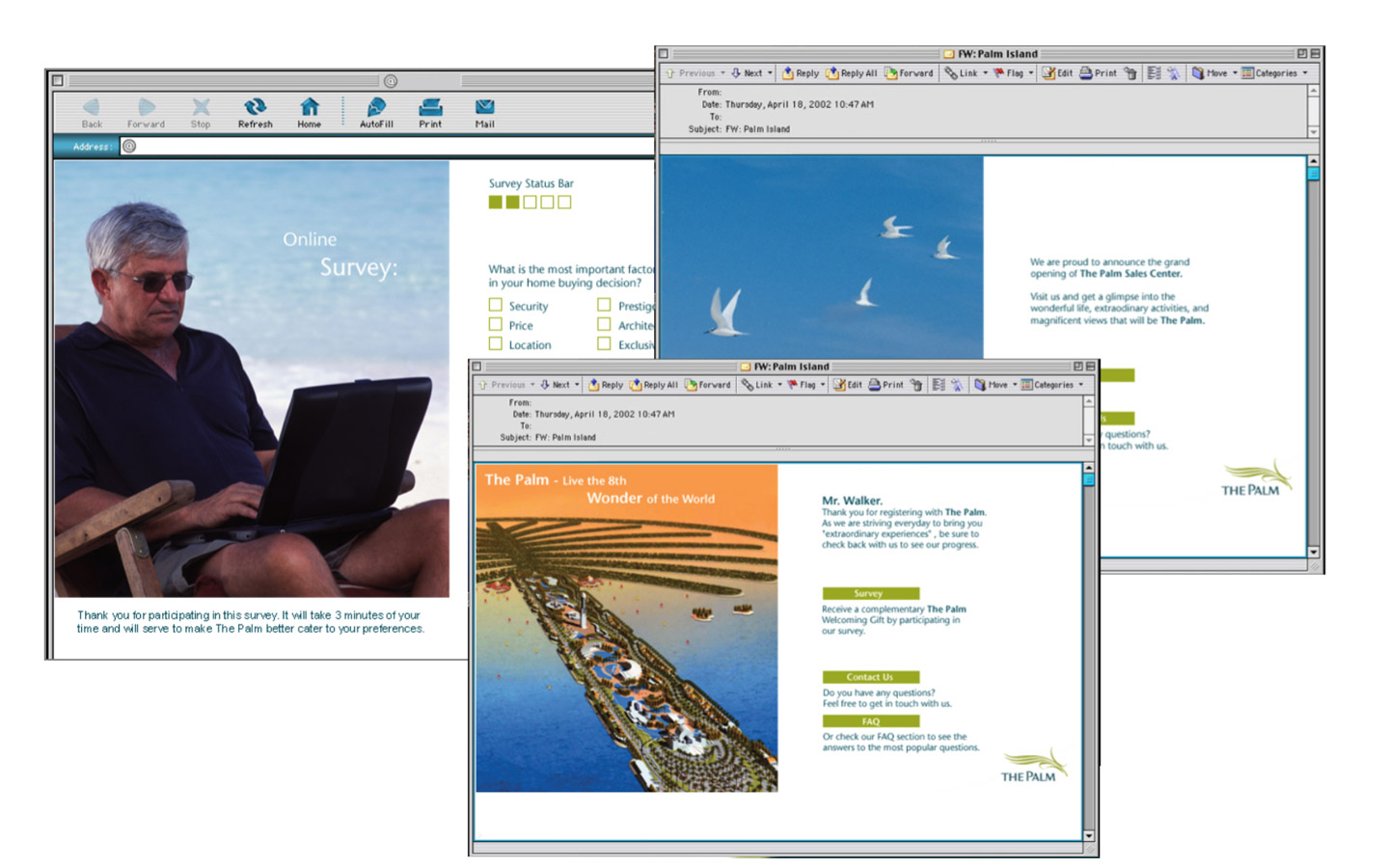
Task: Click the first filled Survey Status Bar square
Action: pyautogui.click(x=495, y=202)
